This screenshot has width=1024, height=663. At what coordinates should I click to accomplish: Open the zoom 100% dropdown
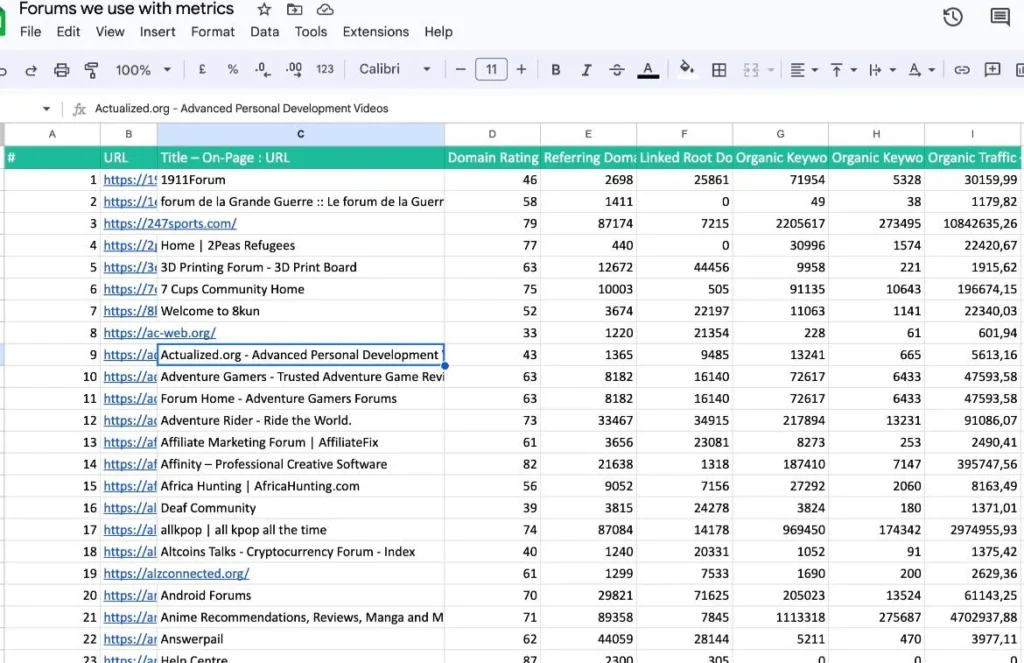[143, 70]
